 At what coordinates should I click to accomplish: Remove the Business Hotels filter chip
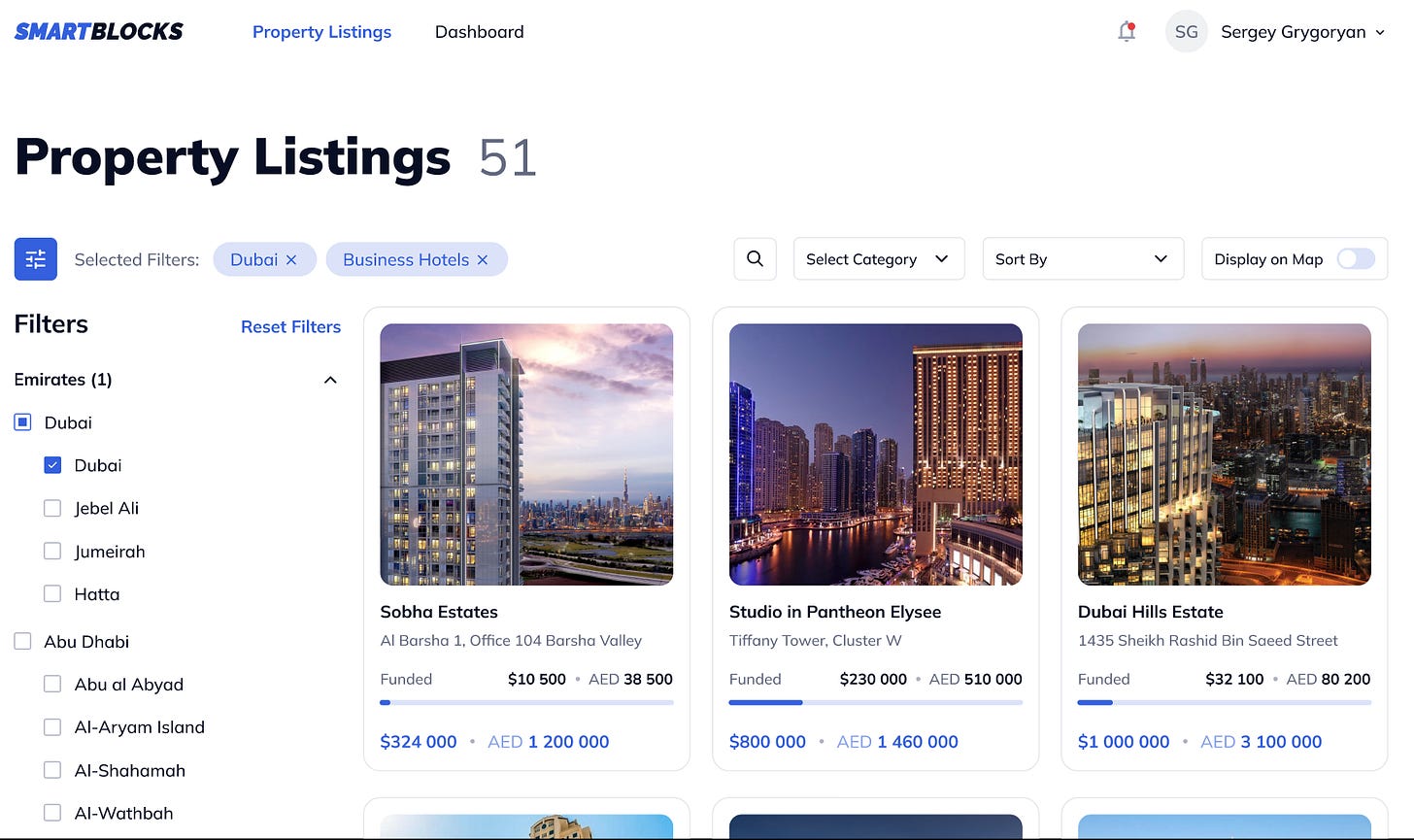coord(483,260)
